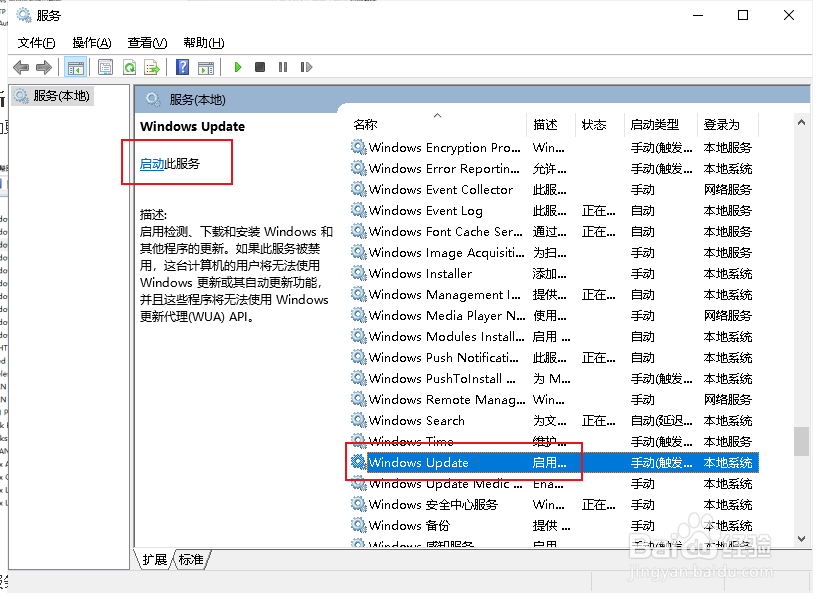Select Windows Management Instrumentation row
This screenshot has width=820, height=600.
553,294
